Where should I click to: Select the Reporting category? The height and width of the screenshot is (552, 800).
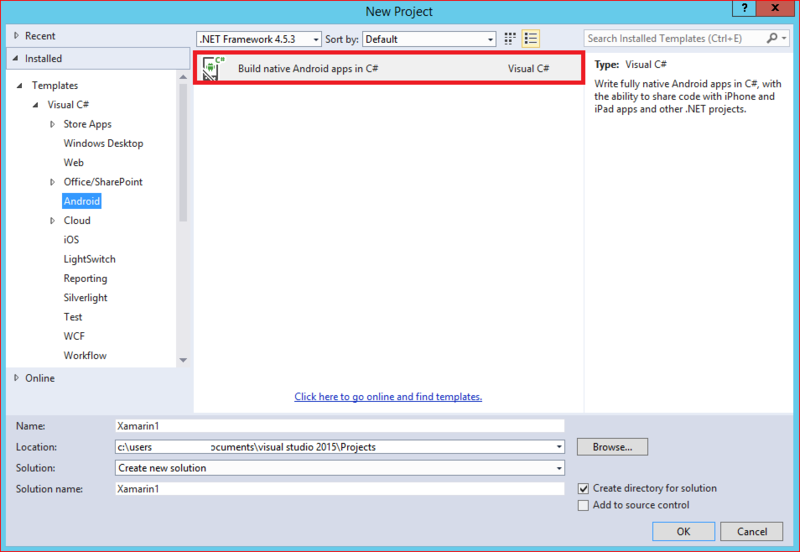(x=85, y=279)
